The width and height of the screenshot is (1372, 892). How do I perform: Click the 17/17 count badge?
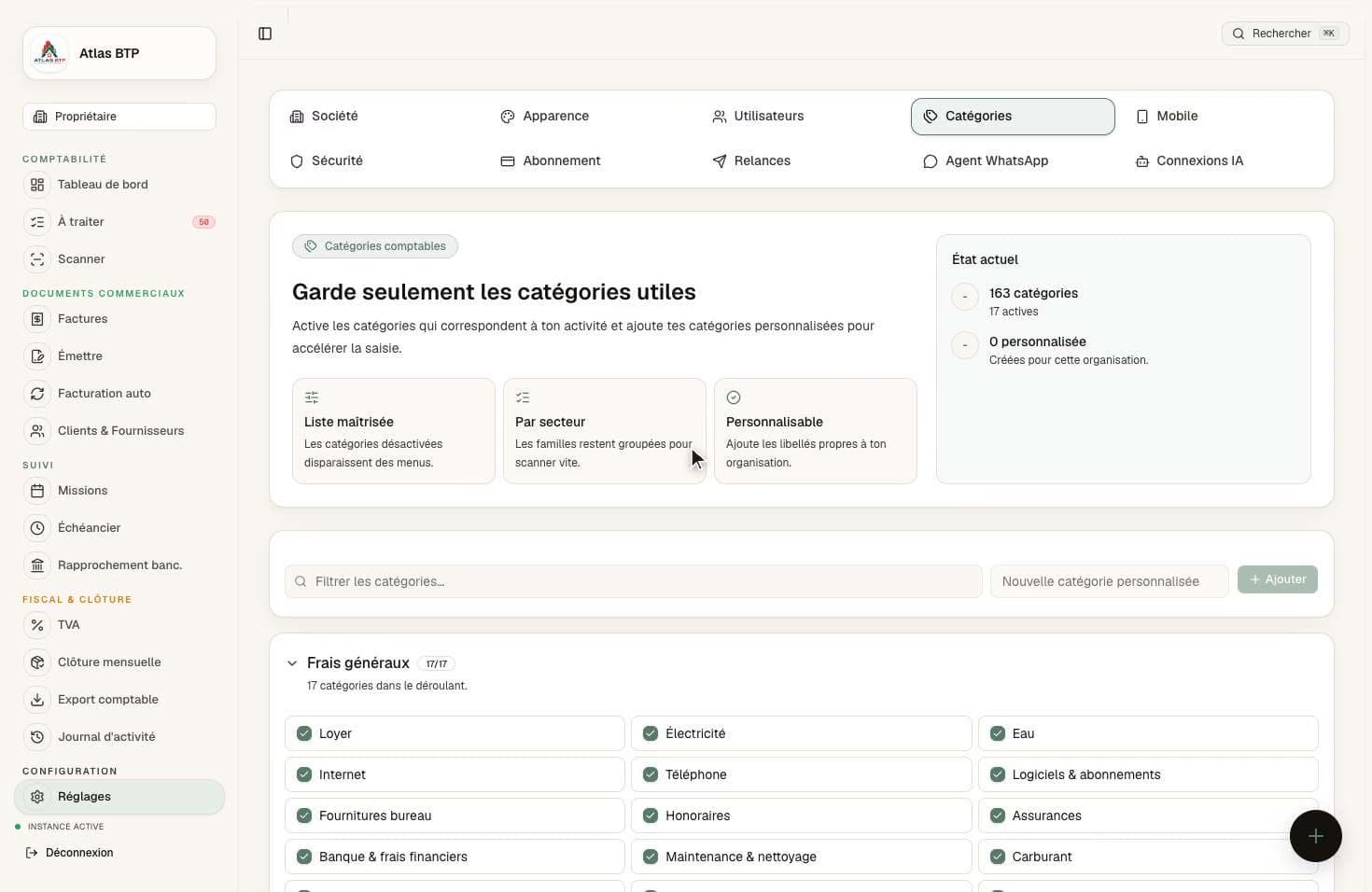[436, 664]
